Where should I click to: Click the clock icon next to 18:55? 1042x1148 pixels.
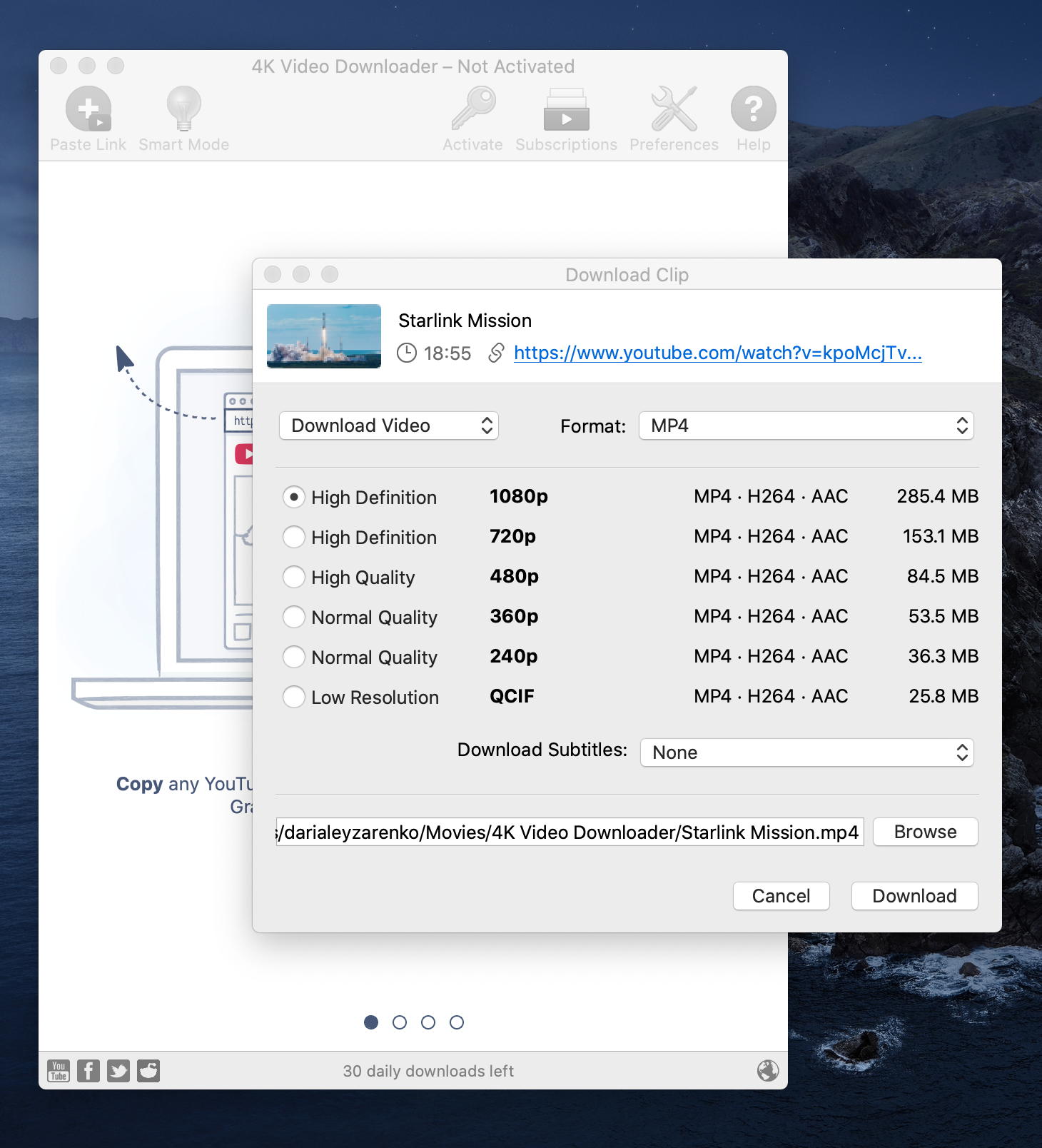[x=407, y=353]
